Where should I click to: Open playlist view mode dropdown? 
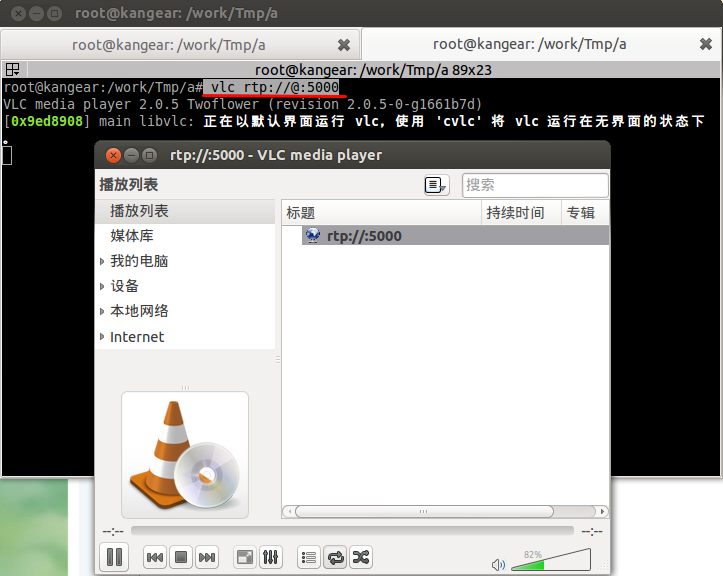[x=436, y=185]
